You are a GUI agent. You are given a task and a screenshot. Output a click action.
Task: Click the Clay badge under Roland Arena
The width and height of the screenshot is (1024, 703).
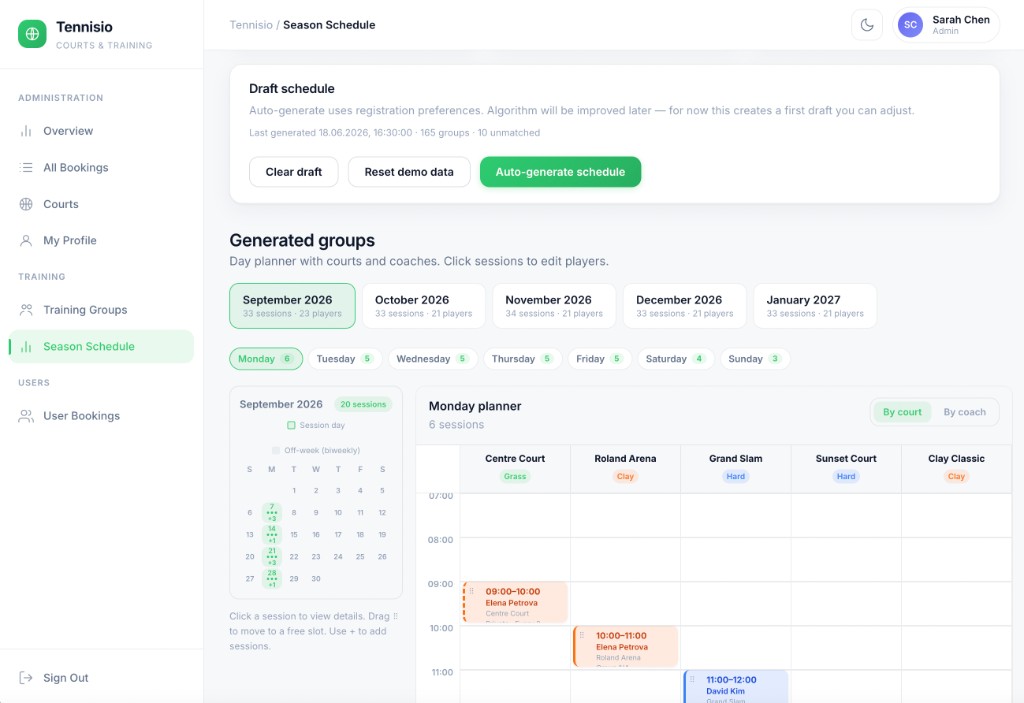[x=625, y=476]
